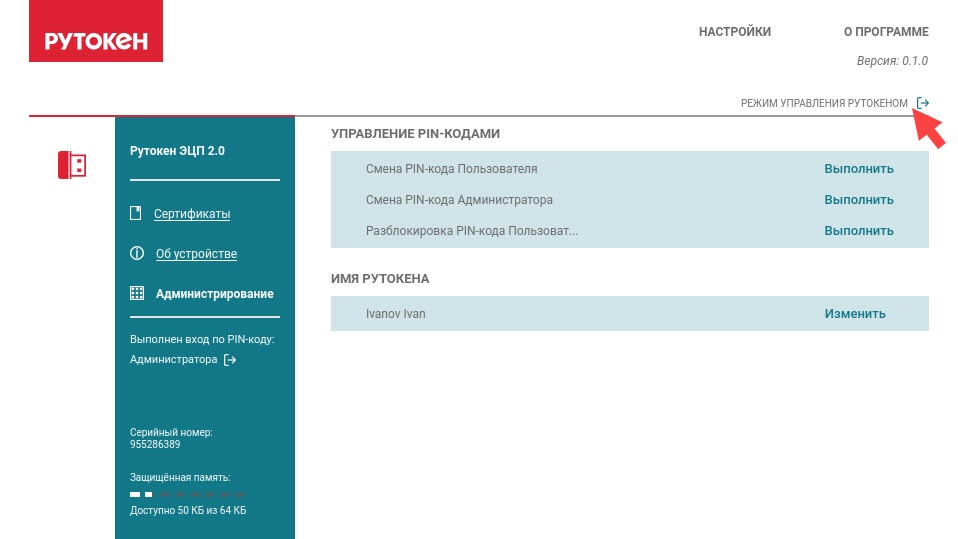Open the Об устройстве link

click(196, 254)
